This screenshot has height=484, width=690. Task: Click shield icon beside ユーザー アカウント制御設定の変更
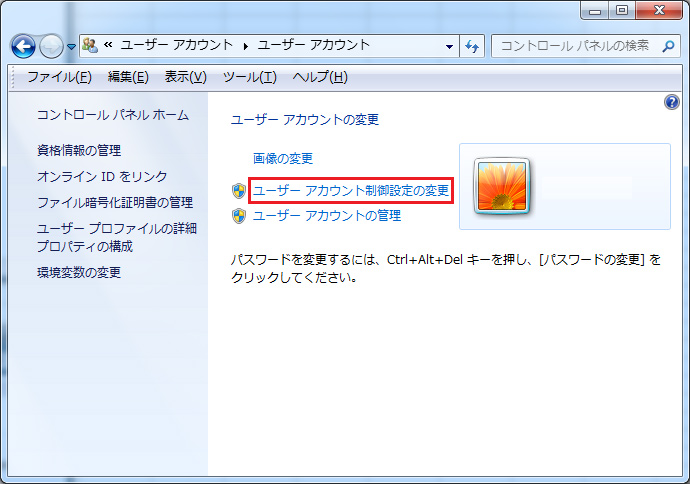coord(239,191)
